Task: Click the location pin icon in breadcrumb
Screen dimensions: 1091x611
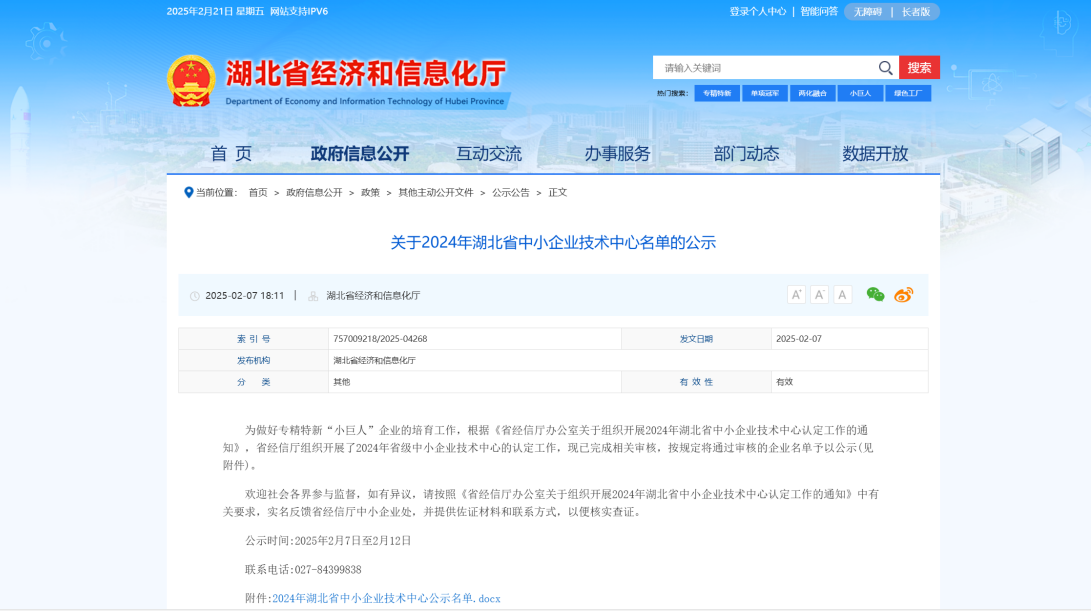Action: click(188, 192)
